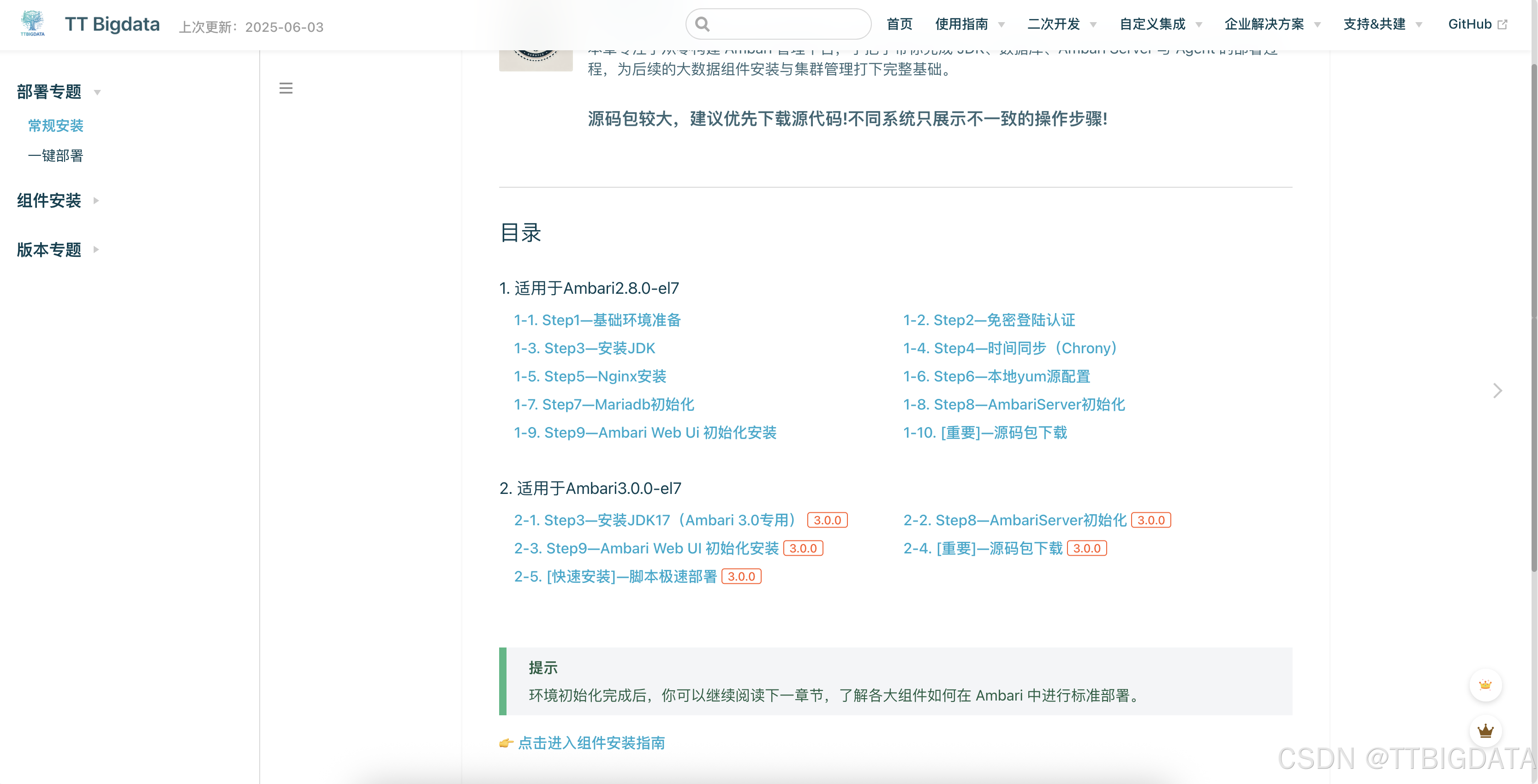Click the orange crown floating button
This screenshot has height=784, width=1538.
click(x=1485, y=685)
